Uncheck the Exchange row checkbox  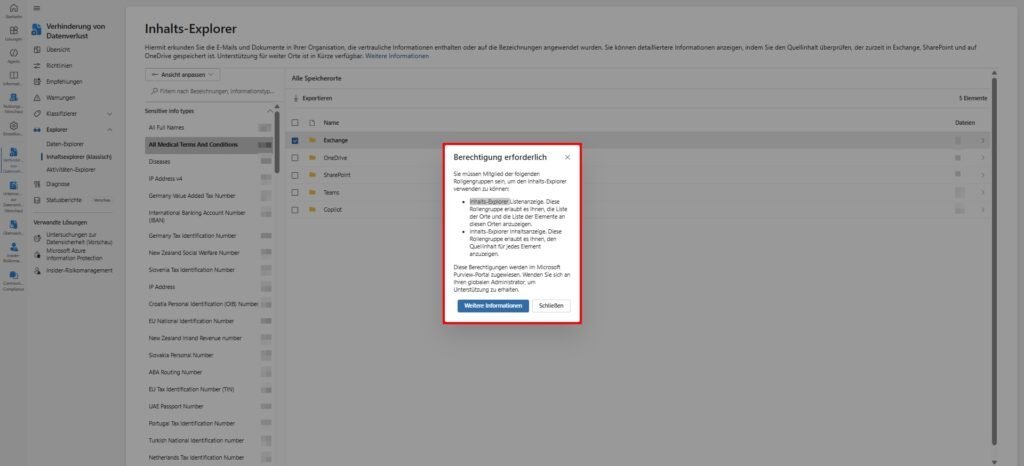pyautogui.click(x=295, y=140)
